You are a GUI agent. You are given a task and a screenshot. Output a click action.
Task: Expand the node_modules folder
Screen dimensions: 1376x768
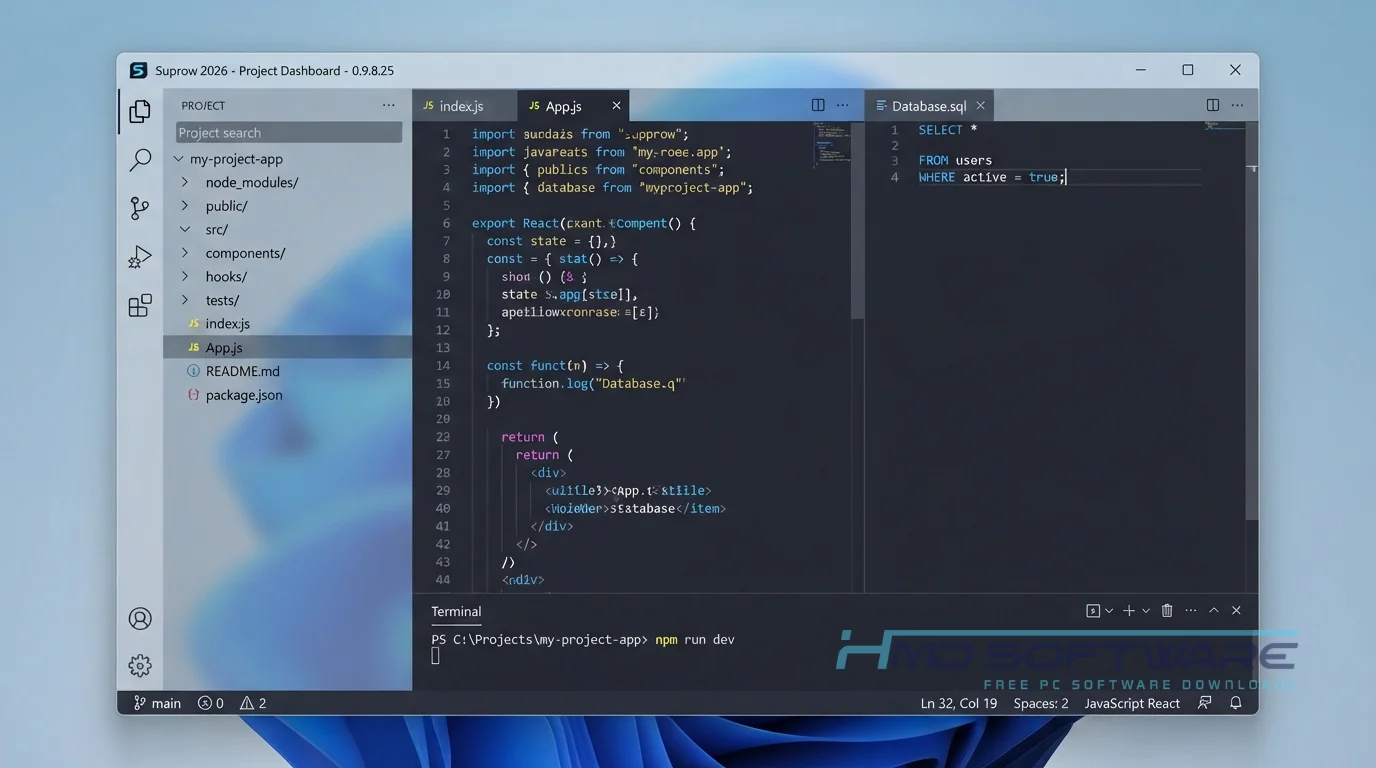[x=185, y=182]
